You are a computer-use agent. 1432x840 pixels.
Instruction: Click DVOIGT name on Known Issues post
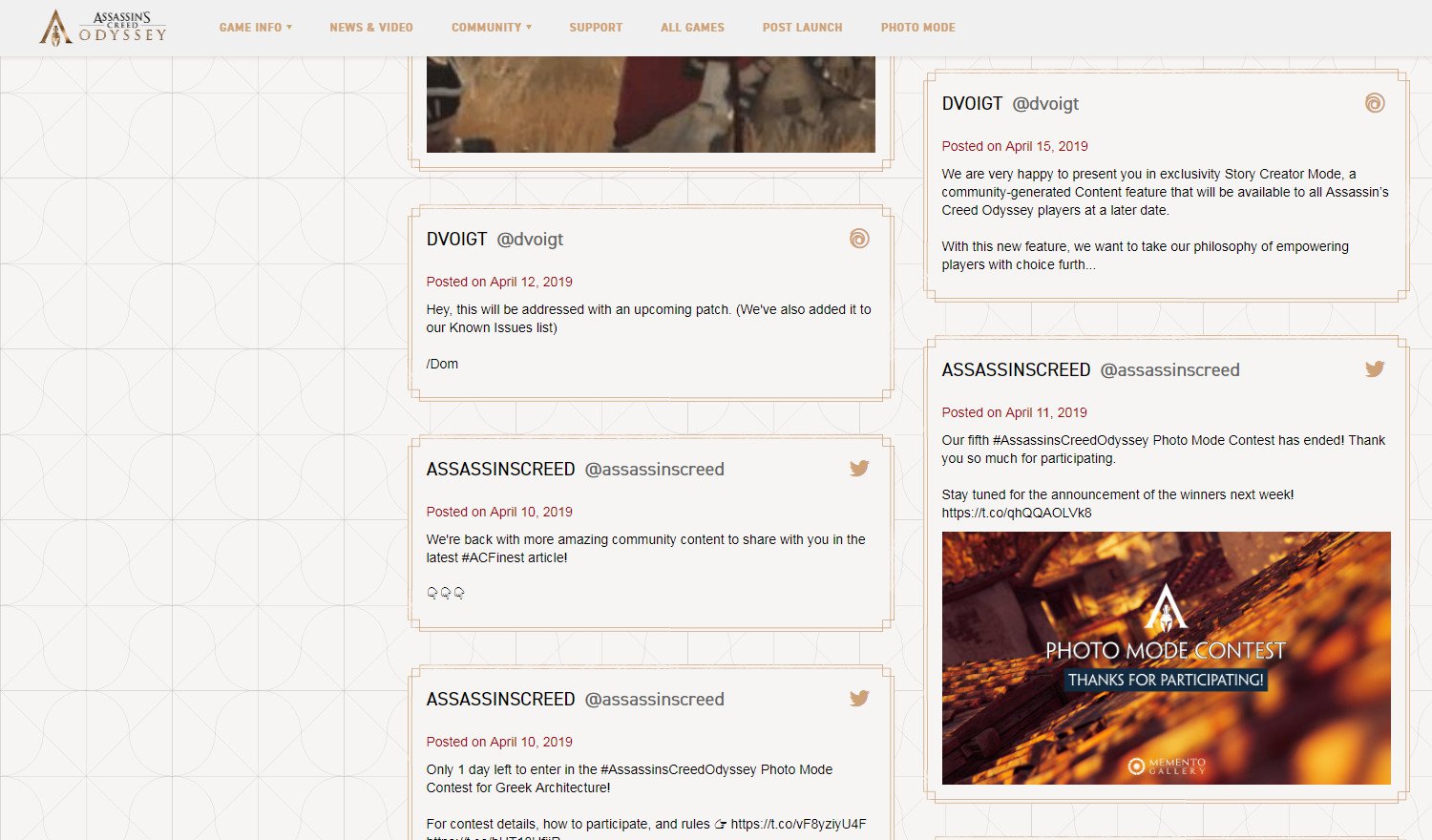click(x=456, y=240)
